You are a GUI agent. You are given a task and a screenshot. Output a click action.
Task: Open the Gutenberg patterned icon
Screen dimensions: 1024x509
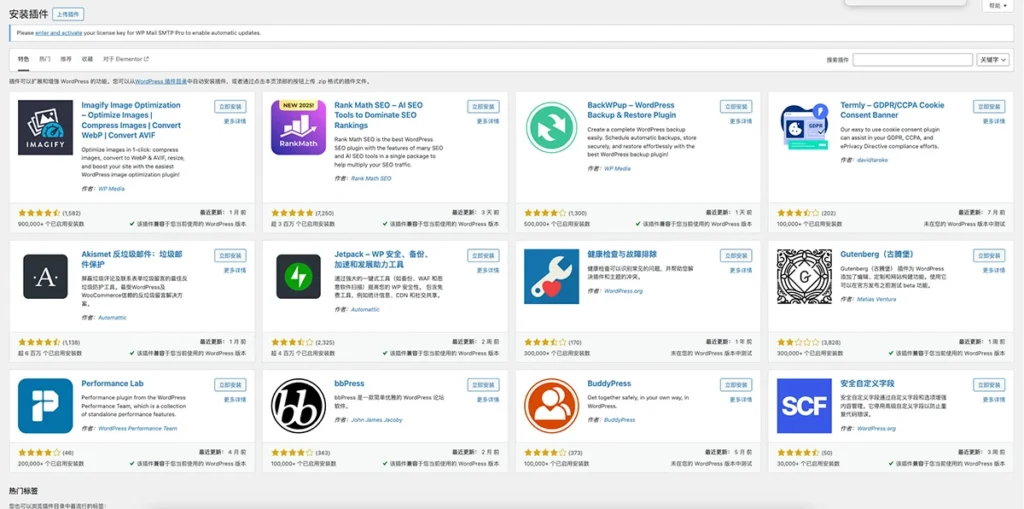804,276
